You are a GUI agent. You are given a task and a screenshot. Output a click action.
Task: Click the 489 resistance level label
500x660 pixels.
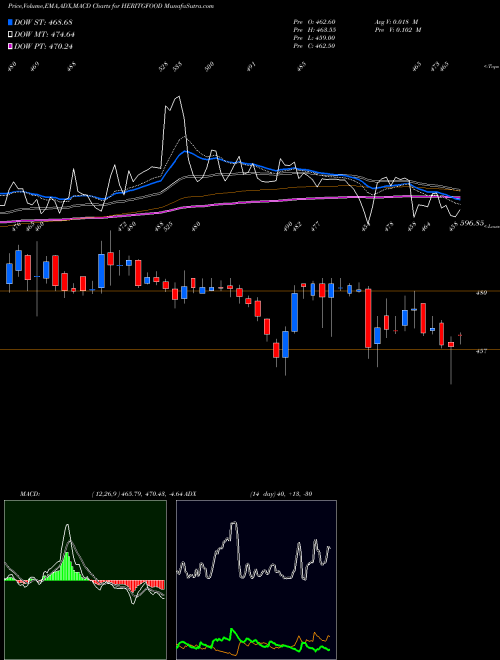click(x=481, y=293)
